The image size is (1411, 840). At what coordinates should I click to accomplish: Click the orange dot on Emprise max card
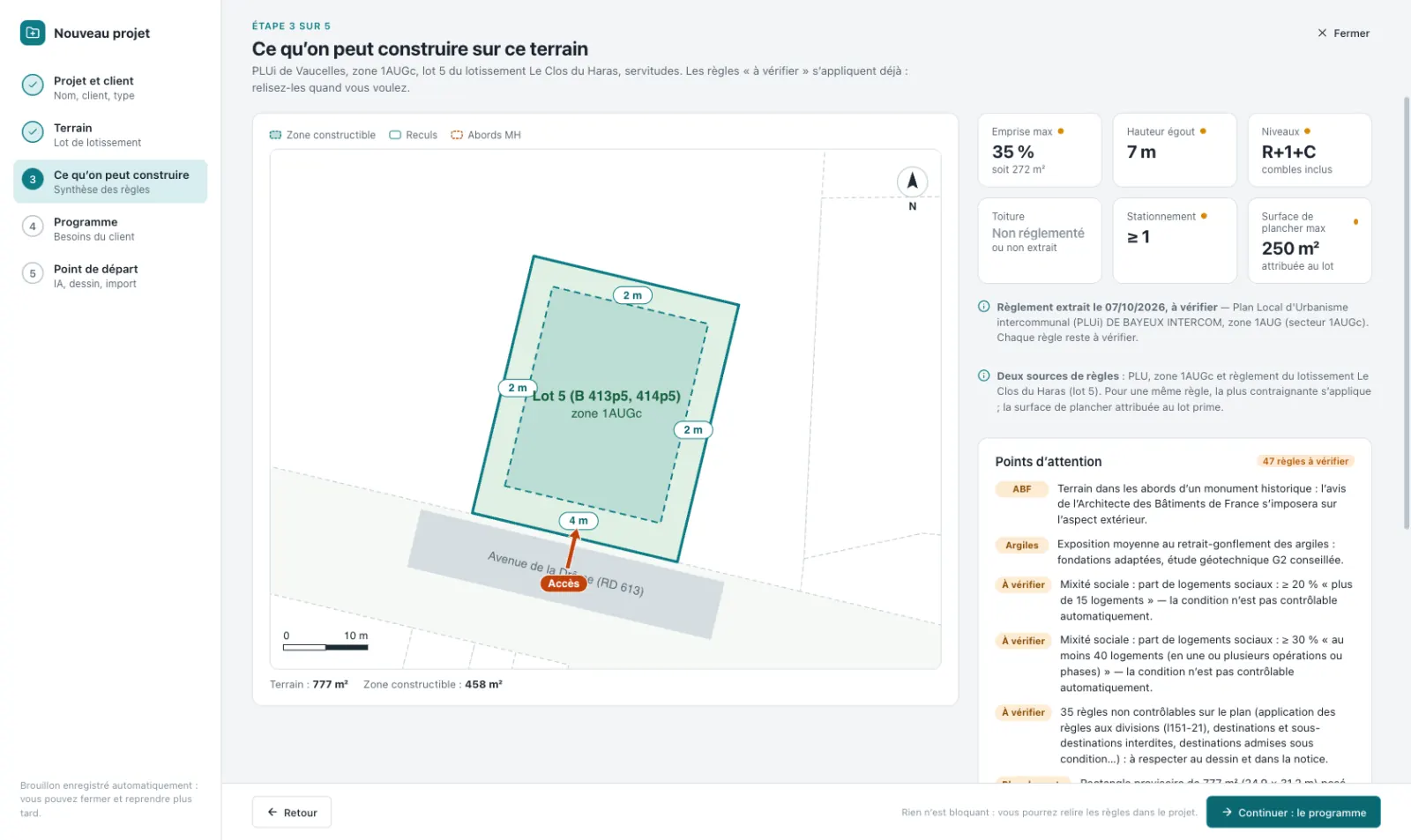1061,131
